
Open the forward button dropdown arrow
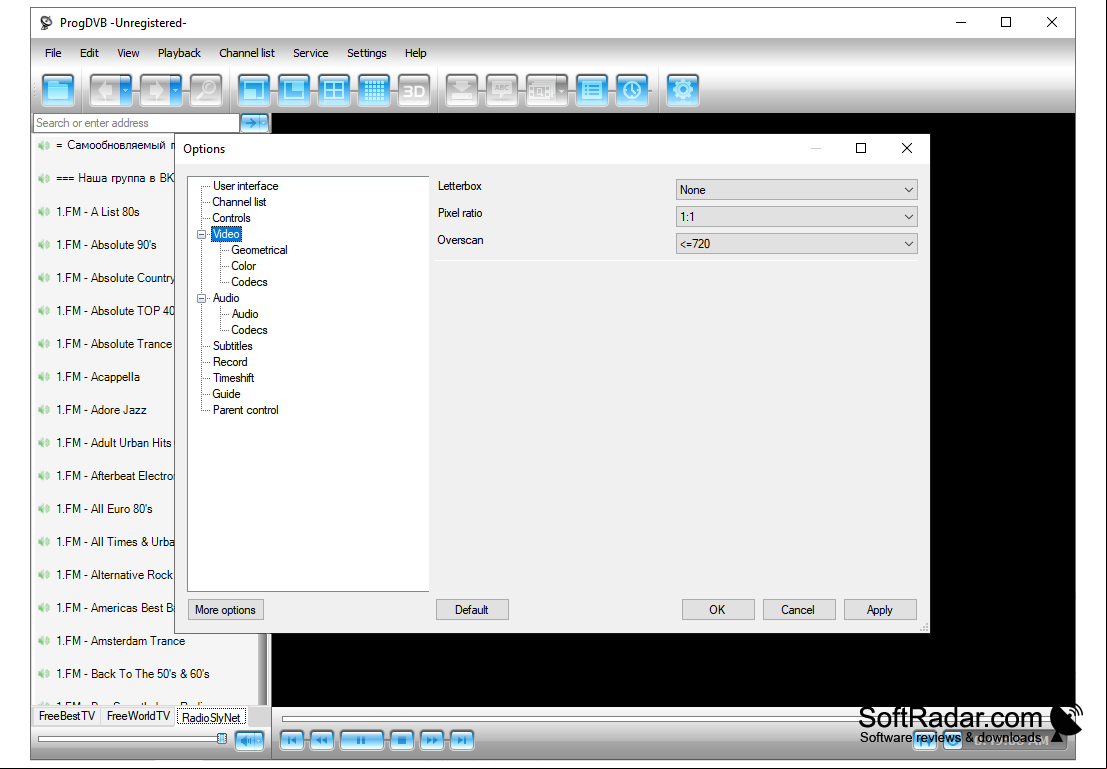coord(176,90)
